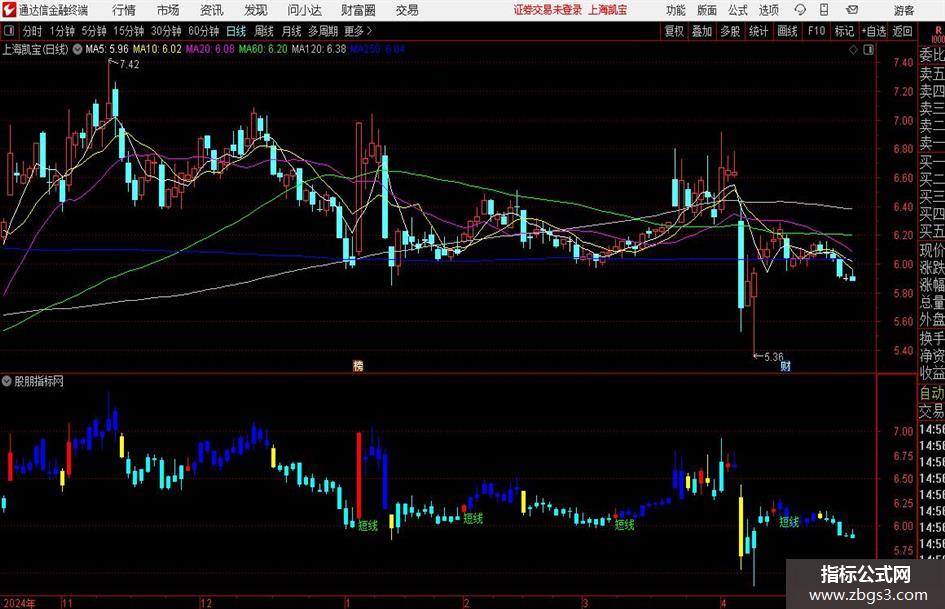
Task: Open the 交易 menu
Action: [x=407, y=10]
